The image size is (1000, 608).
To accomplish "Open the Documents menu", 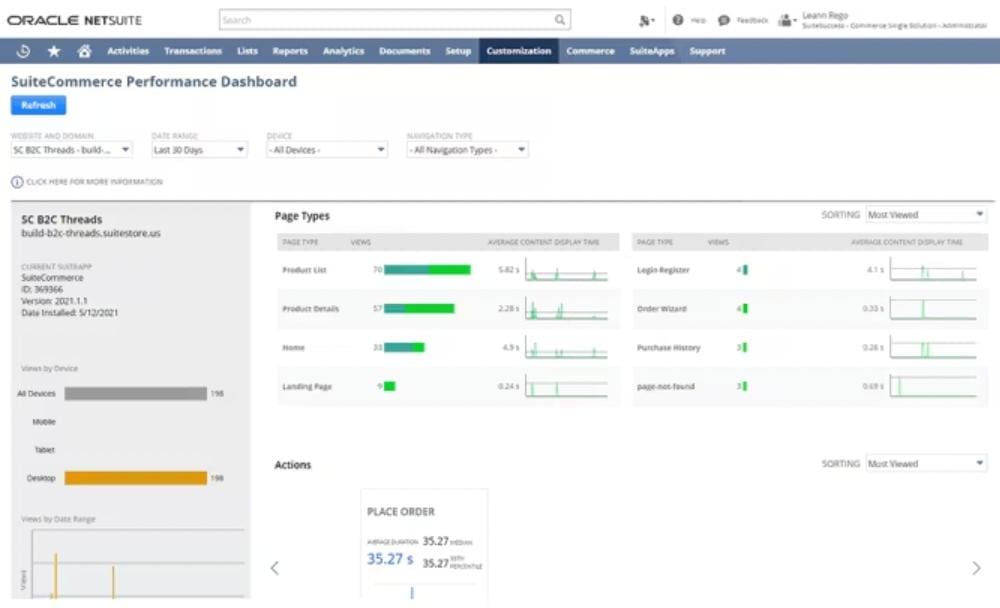I will [404, 51].
